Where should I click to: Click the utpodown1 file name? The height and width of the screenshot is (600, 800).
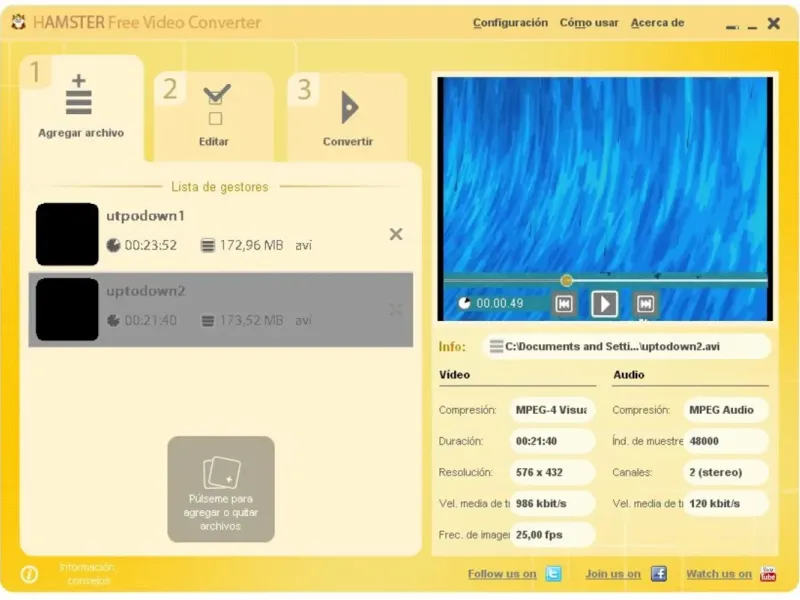145,216
